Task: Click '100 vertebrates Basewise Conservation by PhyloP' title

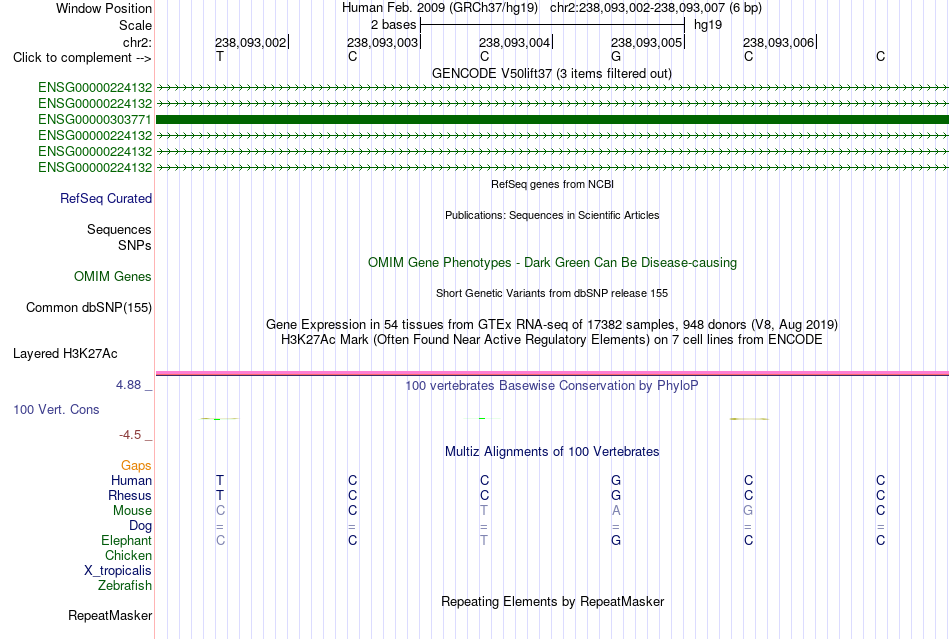Action: click(x=552, y=386)
